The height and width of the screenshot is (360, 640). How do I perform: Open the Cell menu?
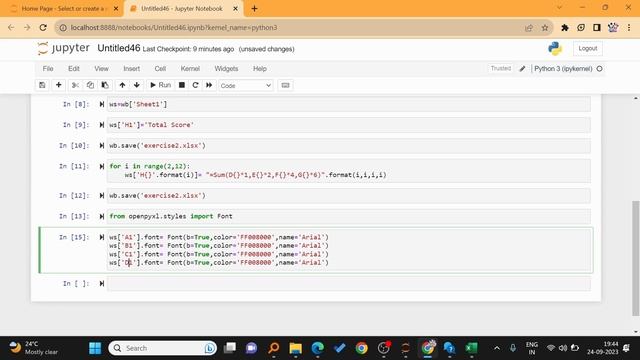(160, 69)
